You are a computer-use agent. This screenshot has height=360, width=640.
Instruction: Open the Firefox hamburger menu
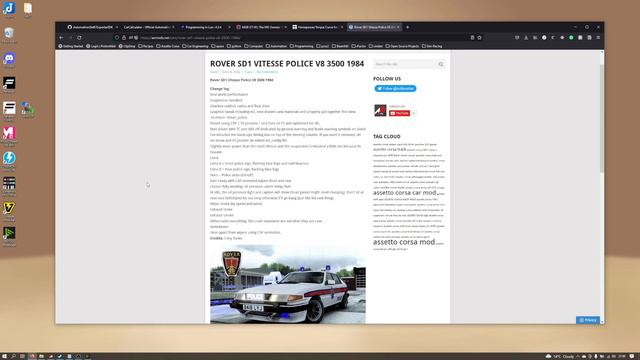tap(598, 38)
